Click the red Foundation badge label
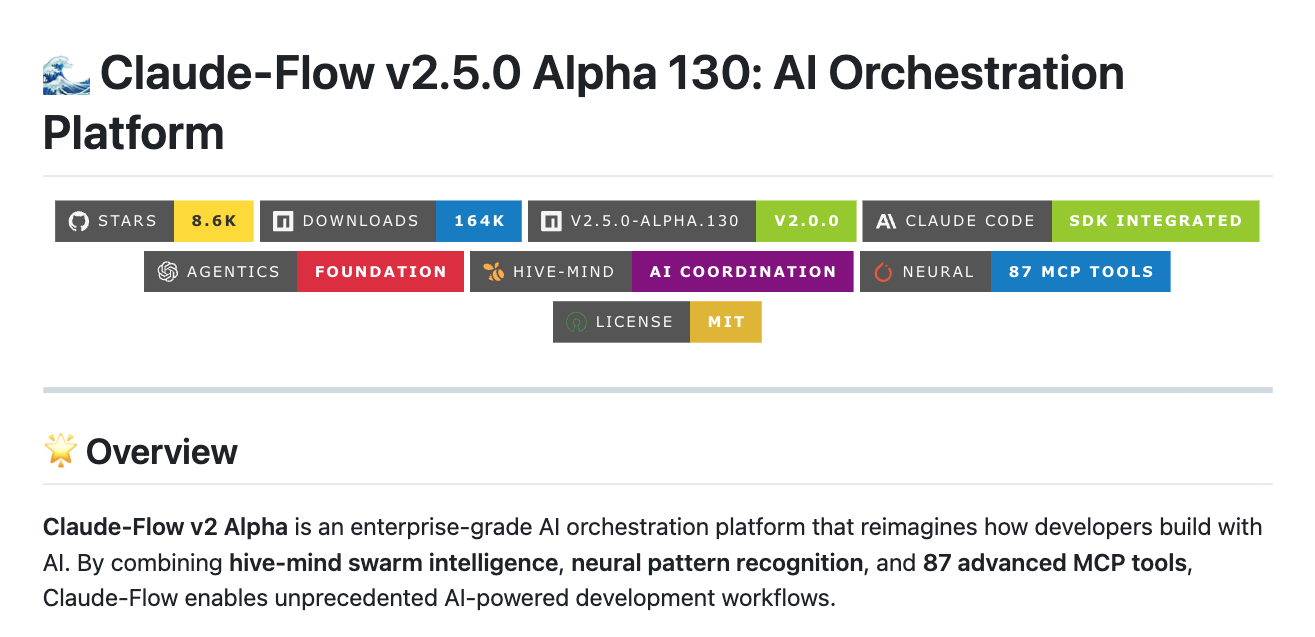The image size is (1315, 637). 380,272
